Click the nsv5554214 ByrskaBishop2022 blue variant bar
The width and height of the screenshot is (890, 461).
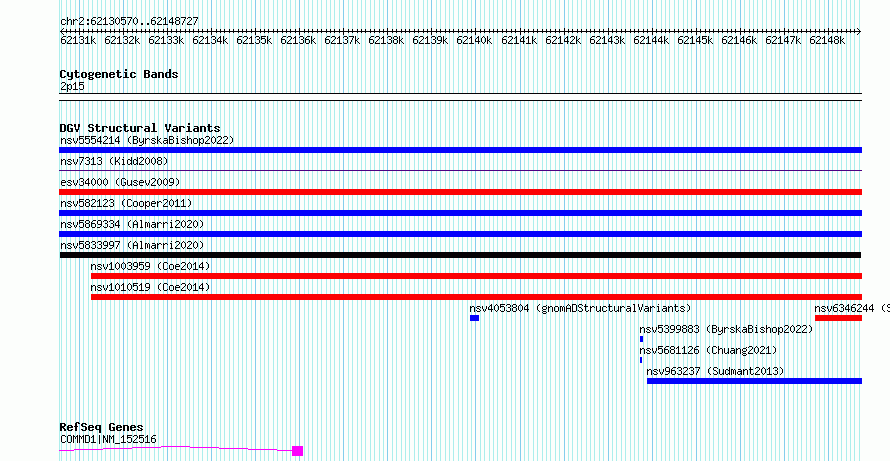click(460, 150)
